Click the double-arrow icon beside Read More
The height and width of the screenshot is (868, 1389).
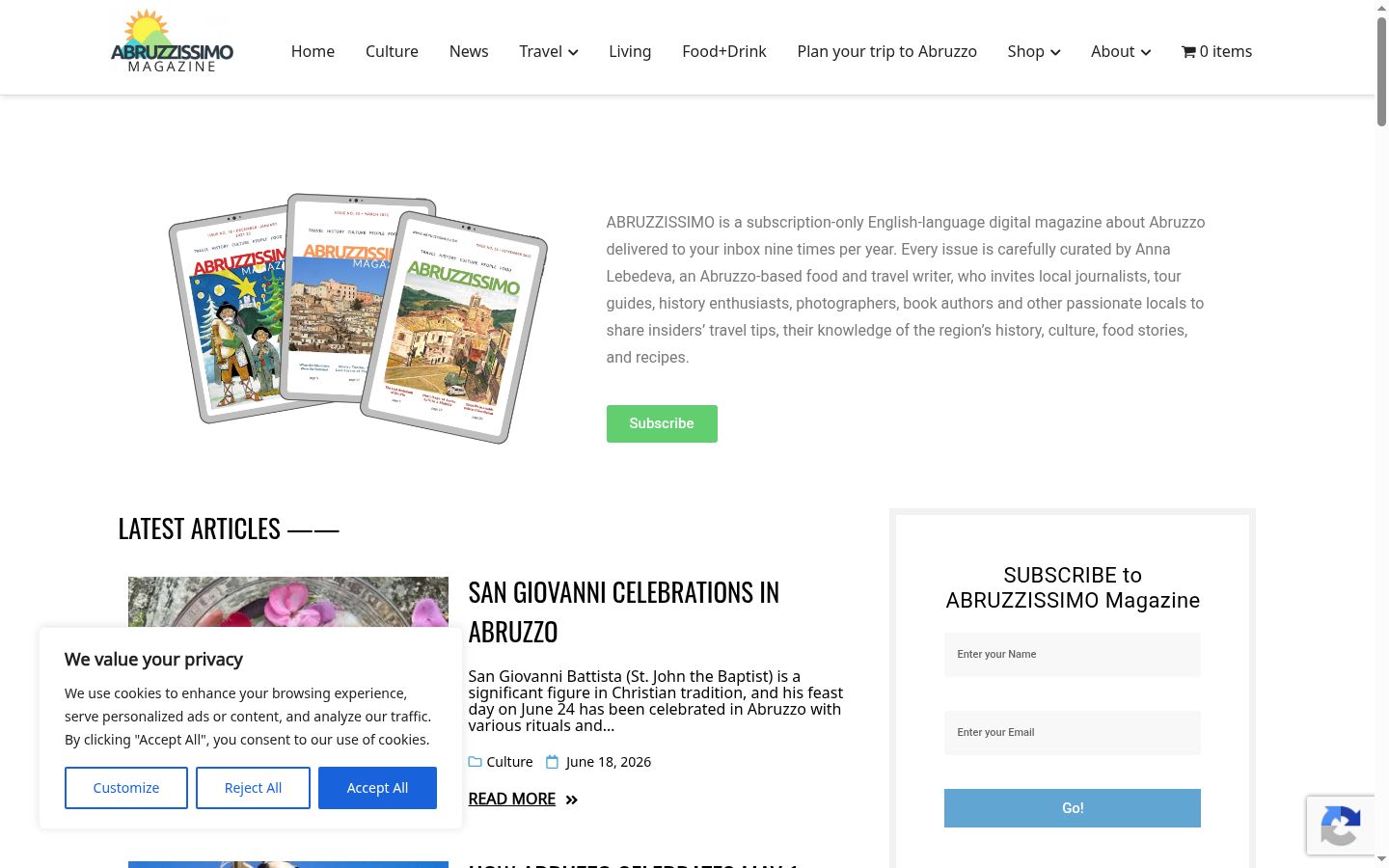[571, 800]
